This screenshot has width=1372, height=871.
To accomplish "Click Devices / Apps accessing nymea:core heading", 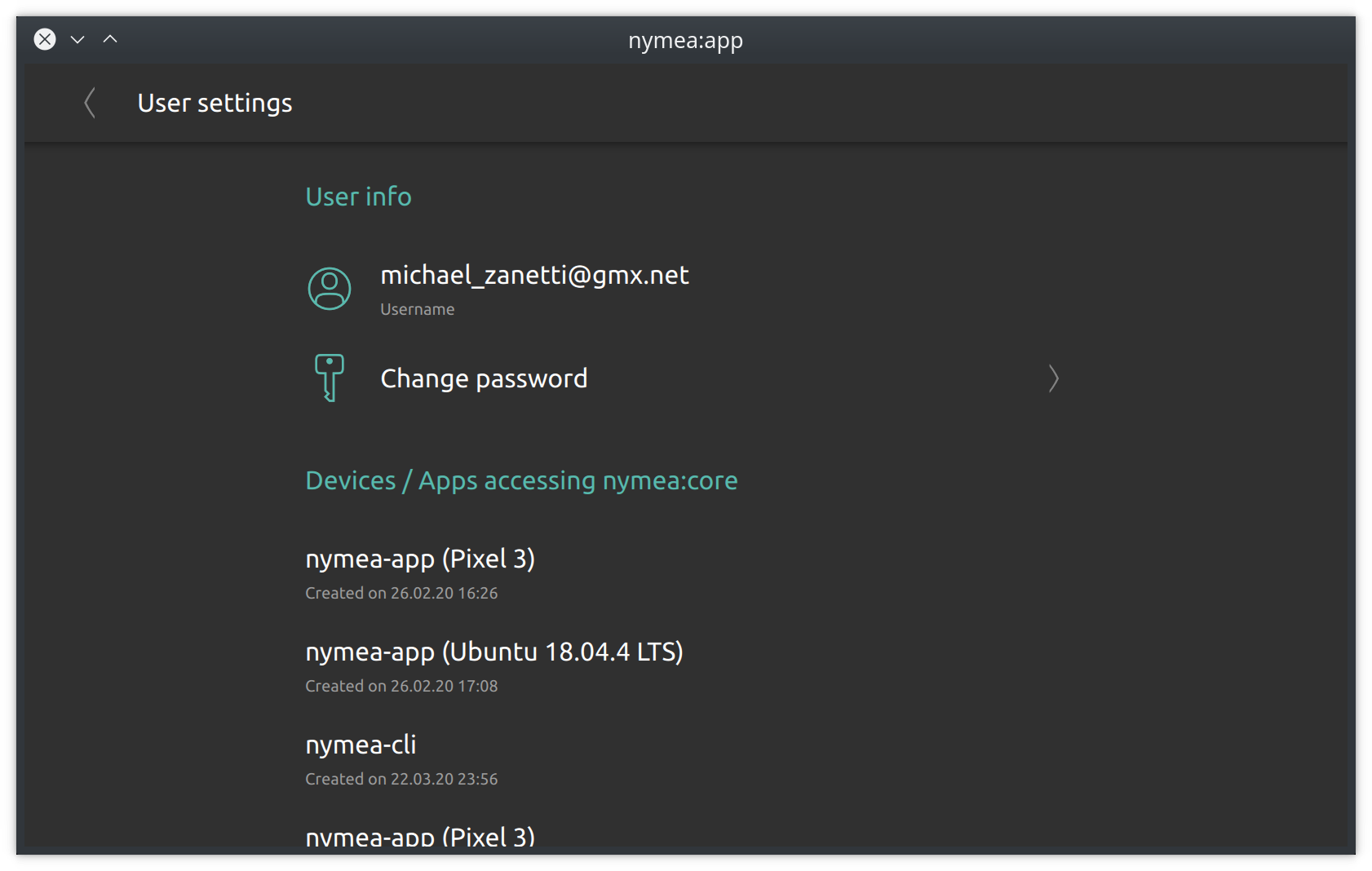I will click(x=521, y=480).
